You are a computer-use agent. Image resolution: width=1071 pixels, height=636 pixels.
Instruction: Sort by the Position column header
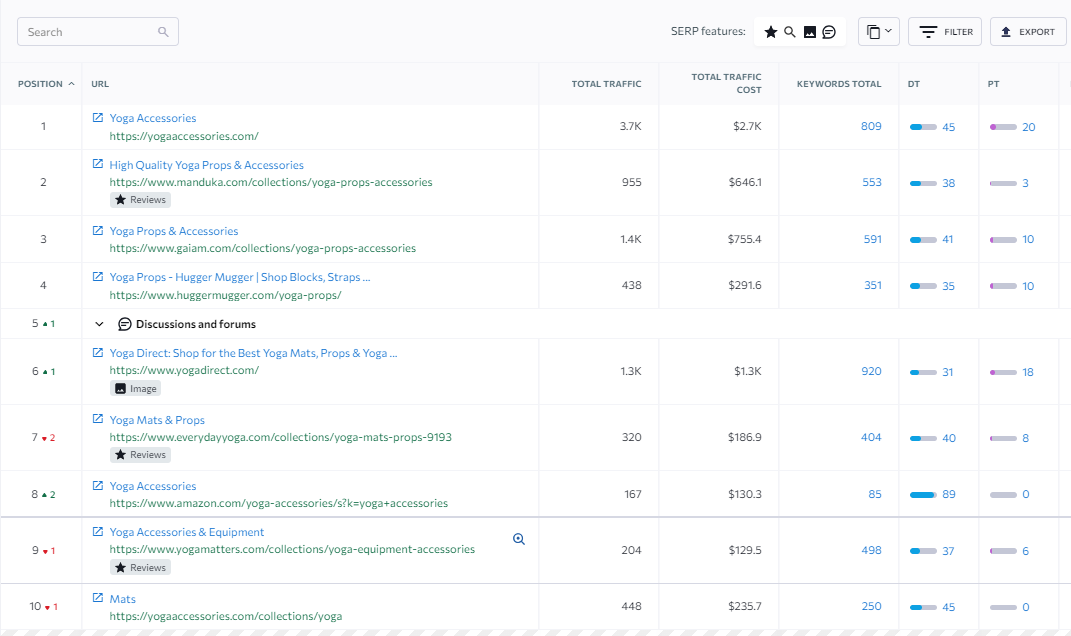click(46, 83)
